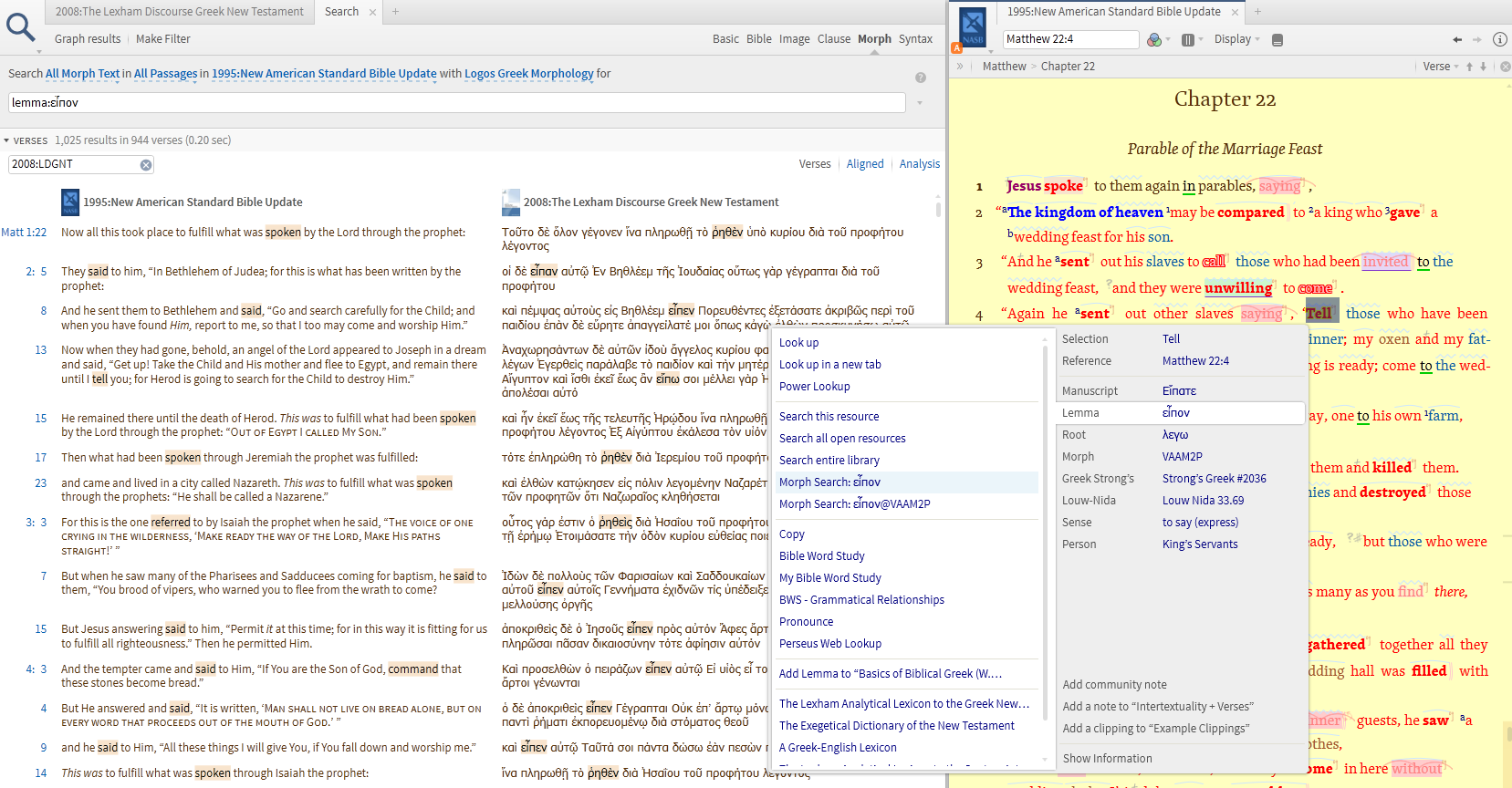Click 'Graph results' link
This screenshot has width=1512, height=788.
point(88,39)
